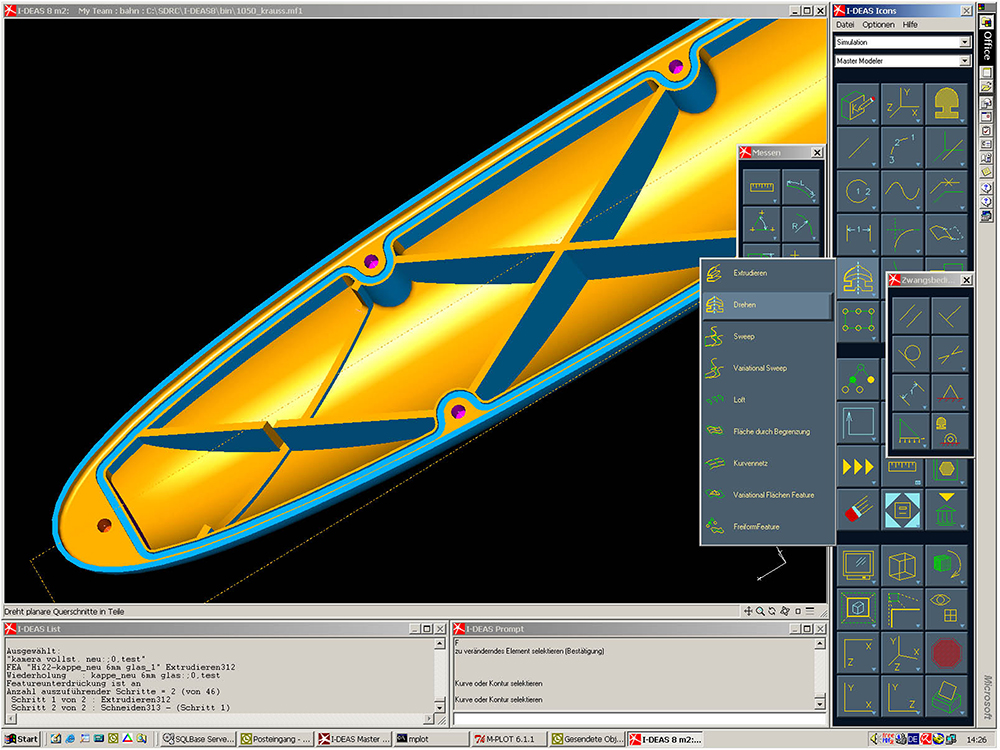Choose the fillet corner tool
This screenshot has width=1000, height=750.
(902, 234)
